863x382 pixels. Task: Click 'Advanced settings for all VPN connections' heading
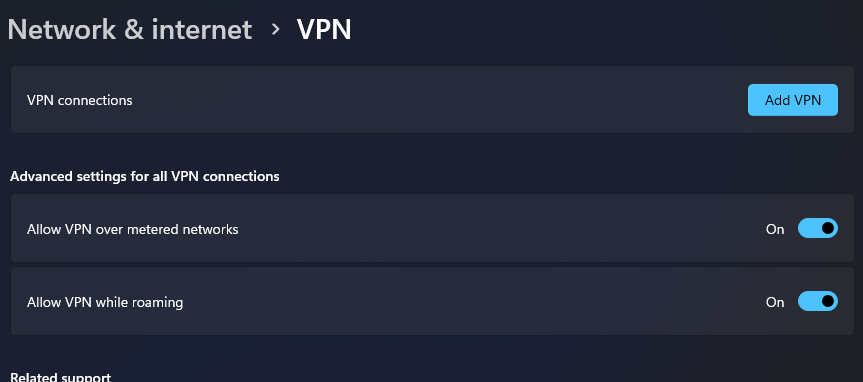tap(145, 176)
